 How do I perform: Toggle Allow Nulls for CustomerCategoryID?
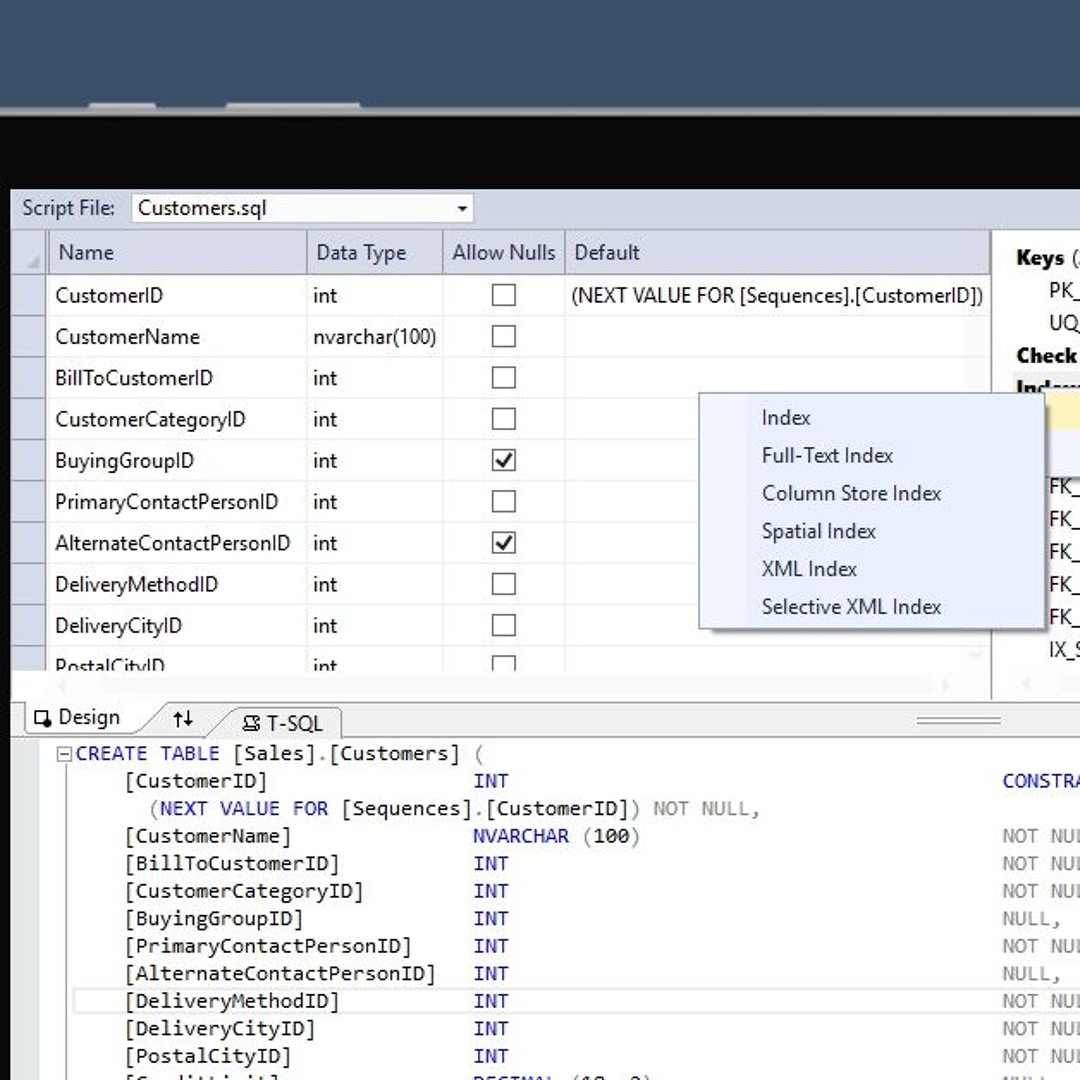[503, 419]
